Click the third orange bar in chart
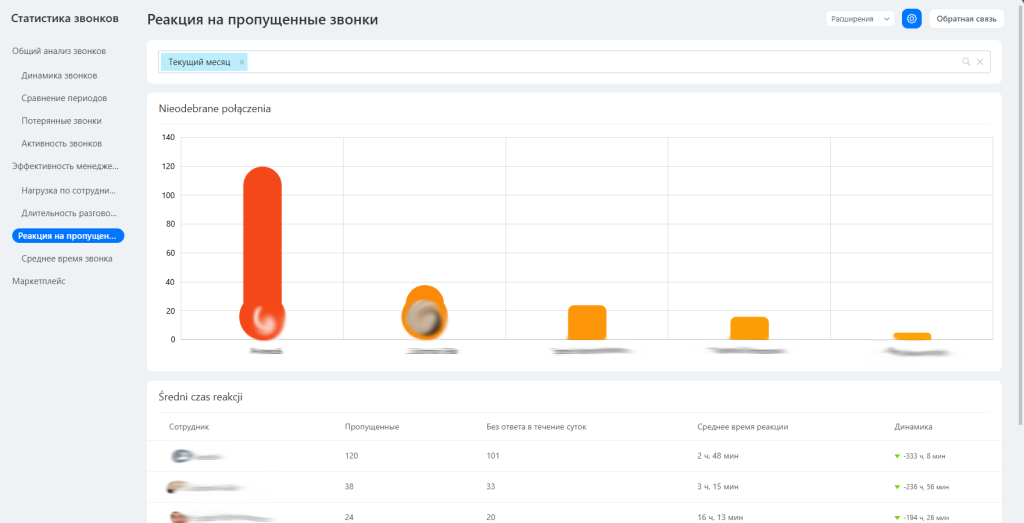 pyautogui.click(x=587, y=323)
